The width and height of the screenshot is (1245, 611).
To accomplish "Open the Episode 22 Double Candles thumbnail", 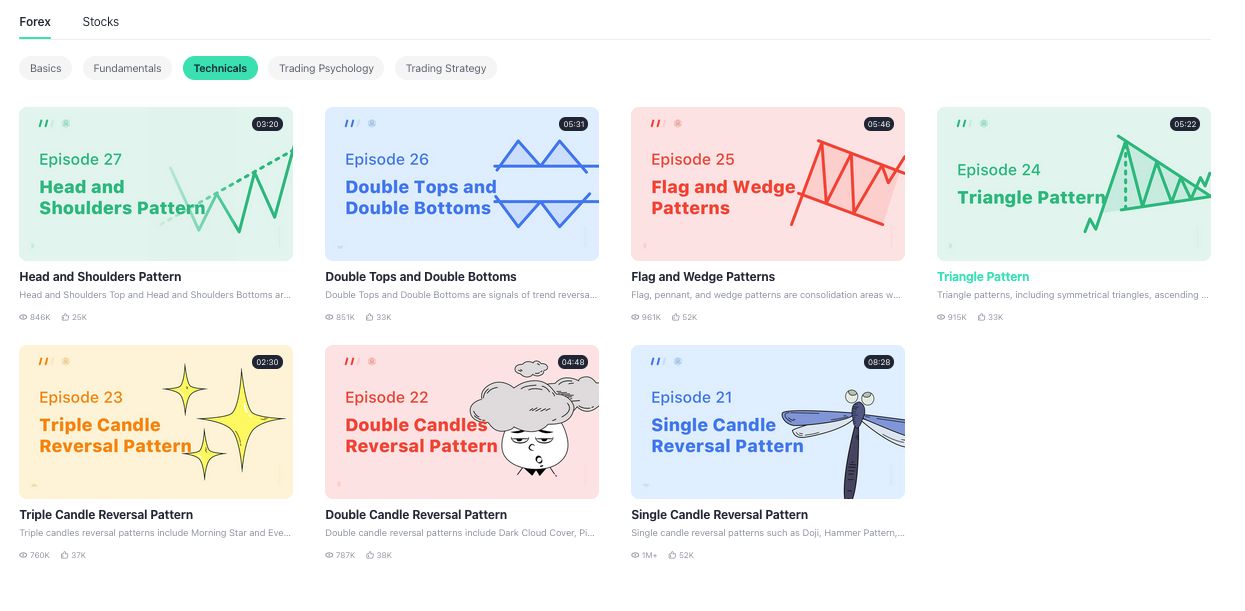I will coord(462,422).
